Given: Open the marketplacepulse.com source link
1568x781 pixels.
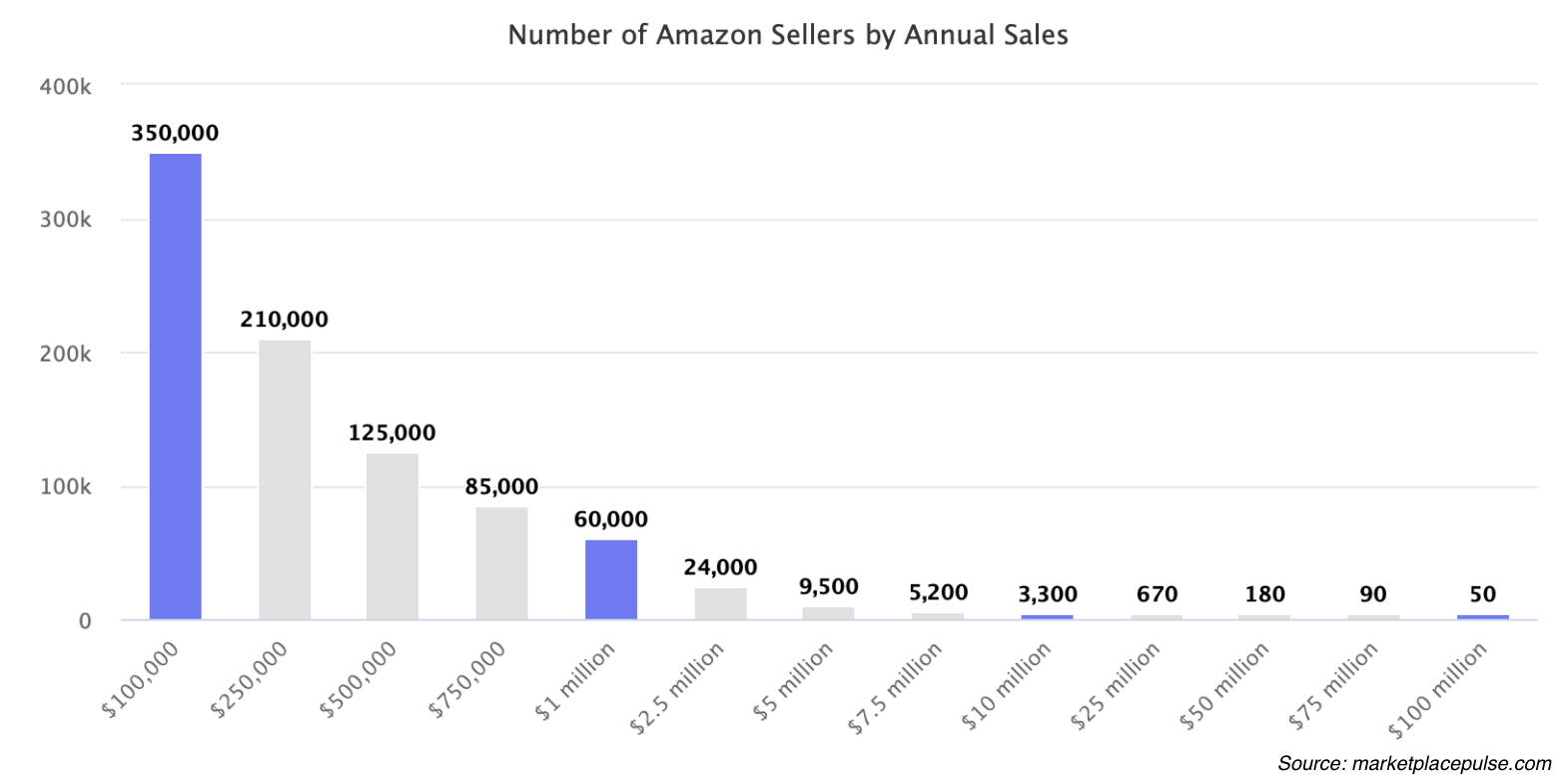Looking at the screenshot, I should [1413, 764].
